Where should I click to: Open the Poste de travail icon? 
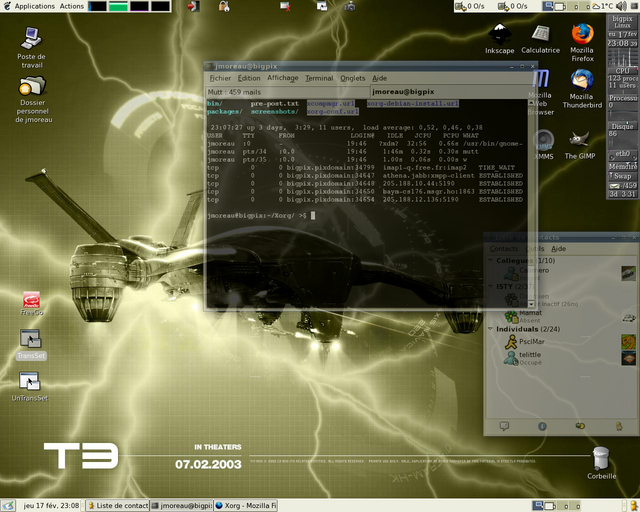point(31,47)
